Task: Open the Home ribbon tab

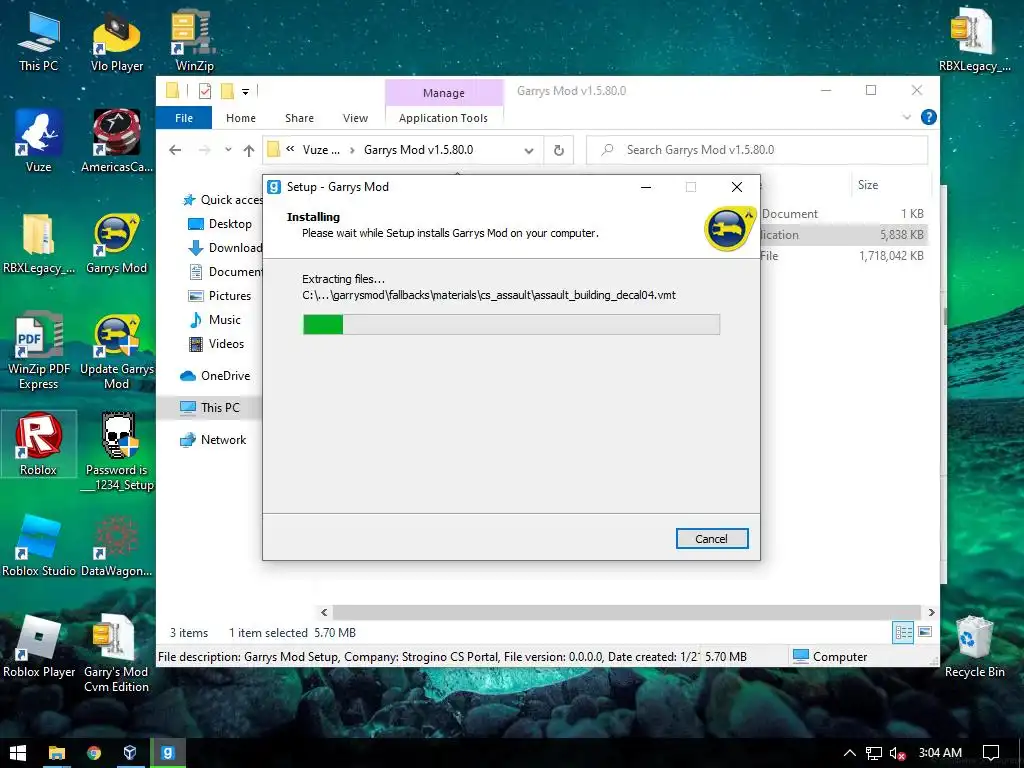Action: coord(241,118)
